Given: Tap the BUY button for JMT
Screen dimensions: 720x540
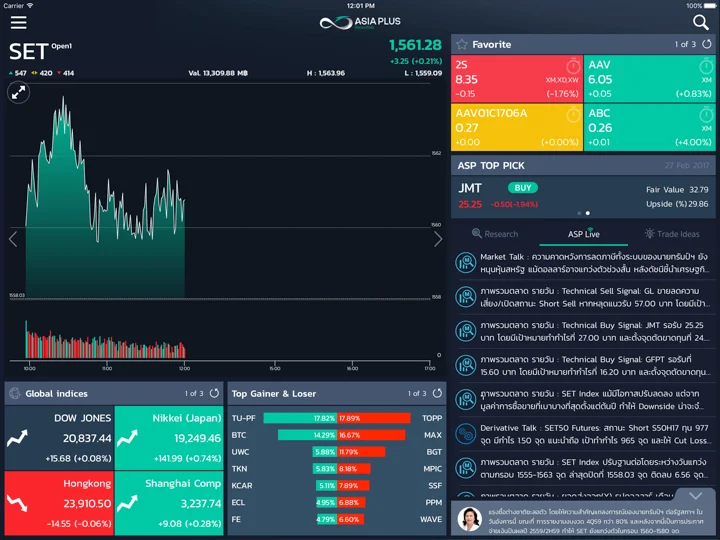Looking at the screenshot, I should tap(523, 188).
